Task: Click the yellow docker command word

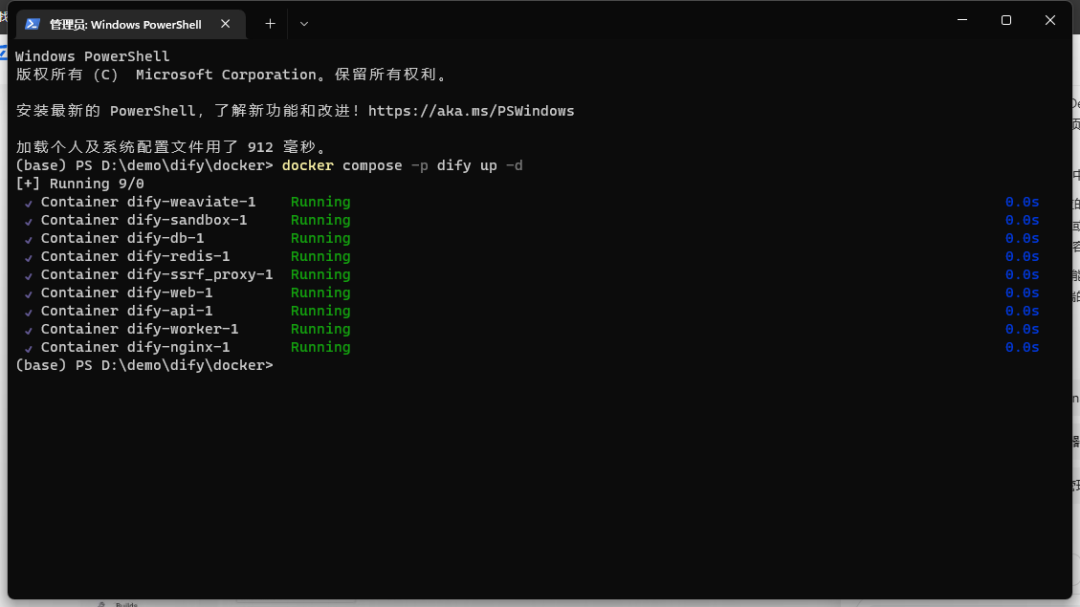Action: [308, 165]
